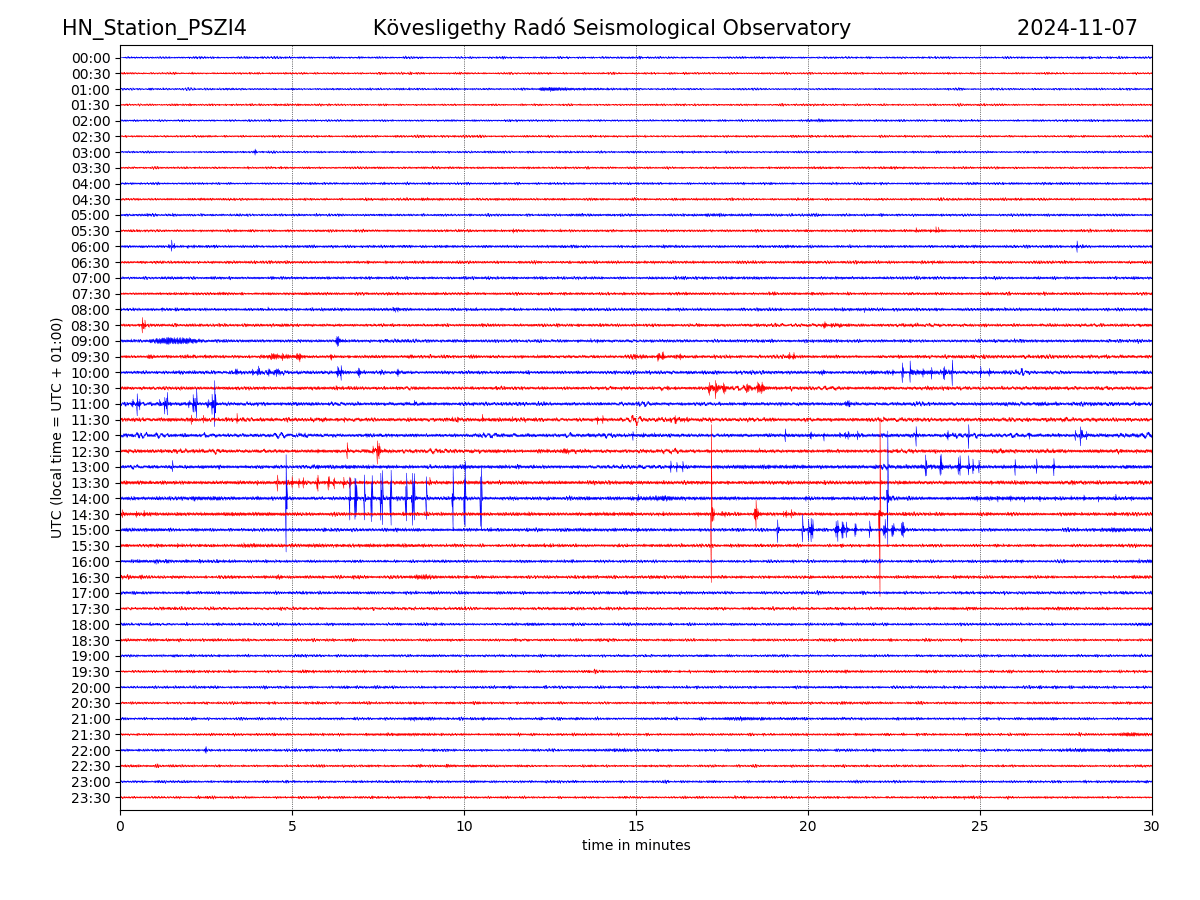The image size is (1200, 900).
Task: Click the 15 tick on minutes axis
Action: [x=636, y=826]
